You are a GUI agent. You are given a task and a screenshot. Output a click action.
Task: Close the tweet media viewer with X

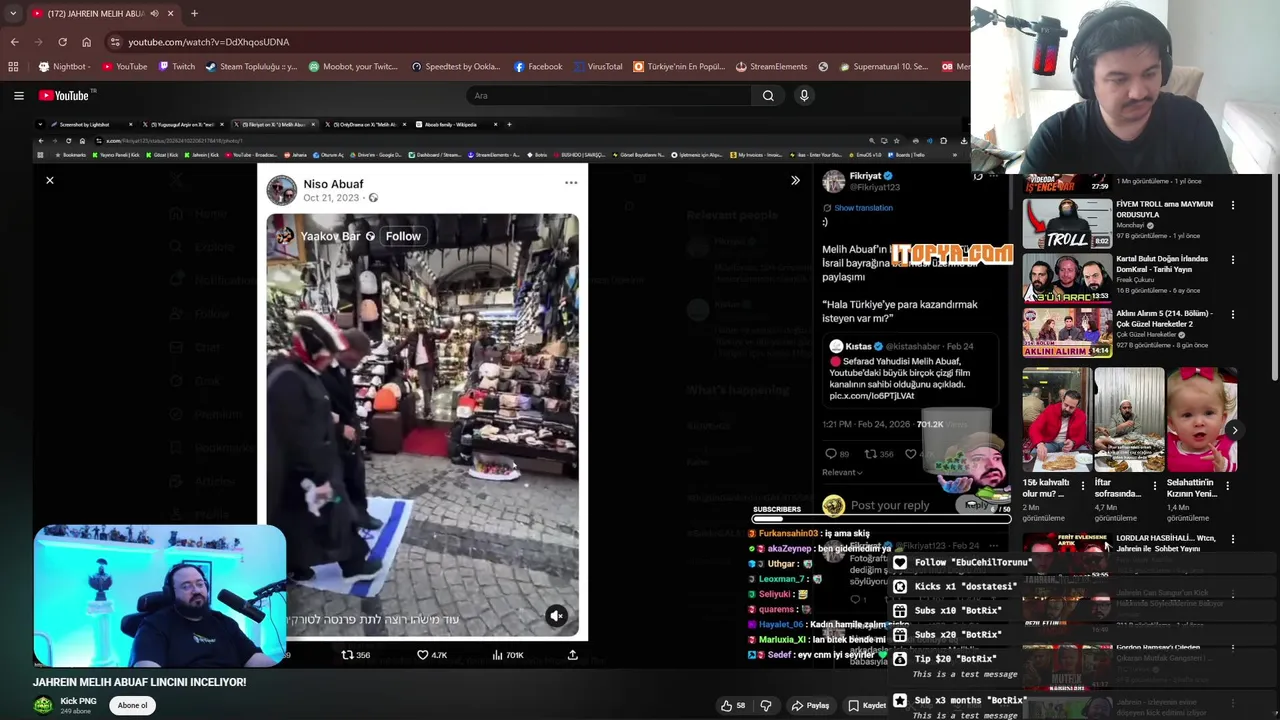[49, 180]
